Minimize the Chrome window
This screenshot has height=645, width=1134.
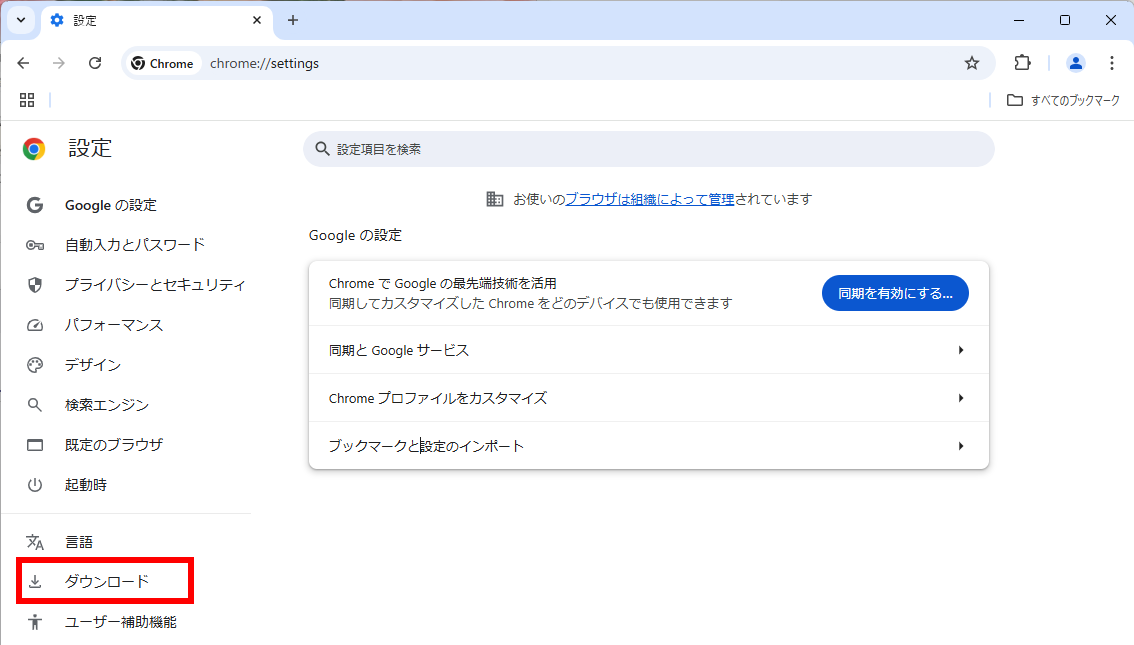click(1019, 20)
